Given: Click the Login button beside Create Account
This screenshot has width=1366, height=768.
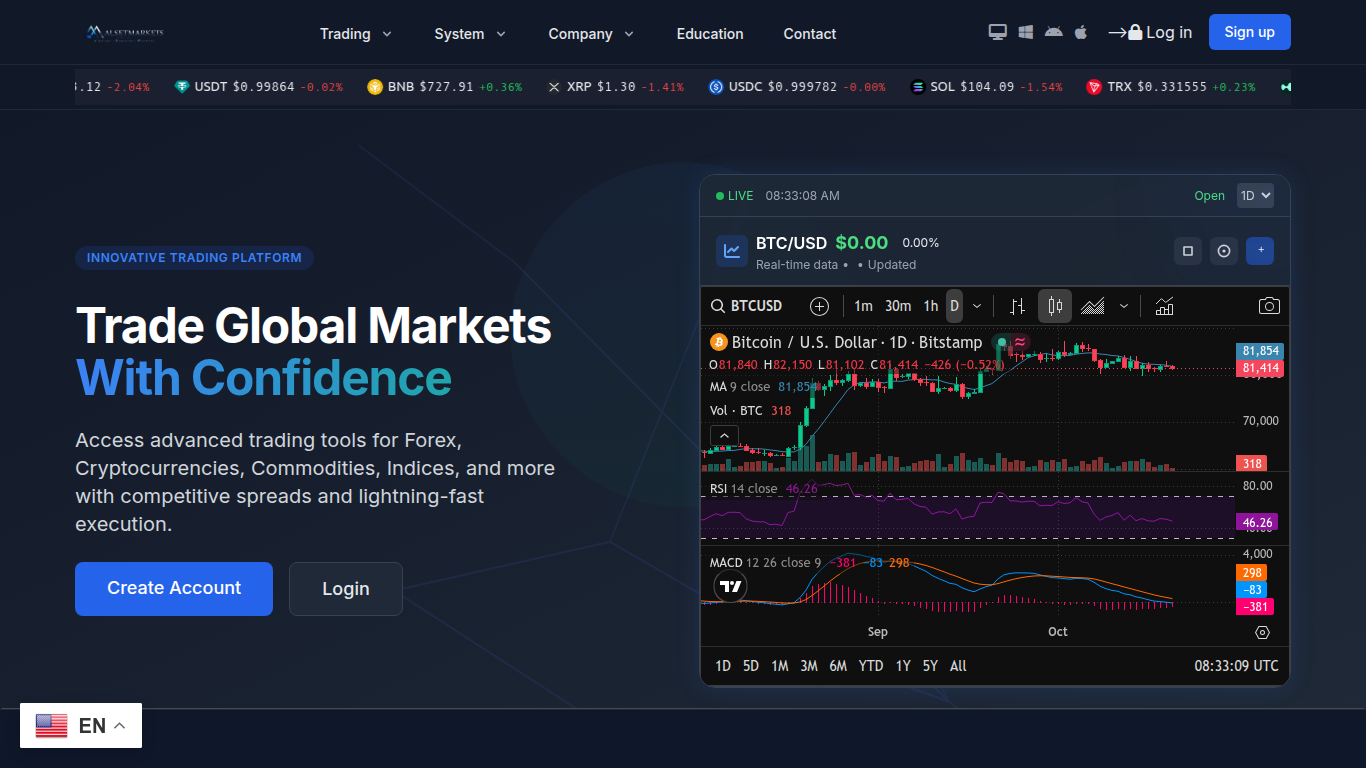Looking at the screenshot, I should [346, 589].
